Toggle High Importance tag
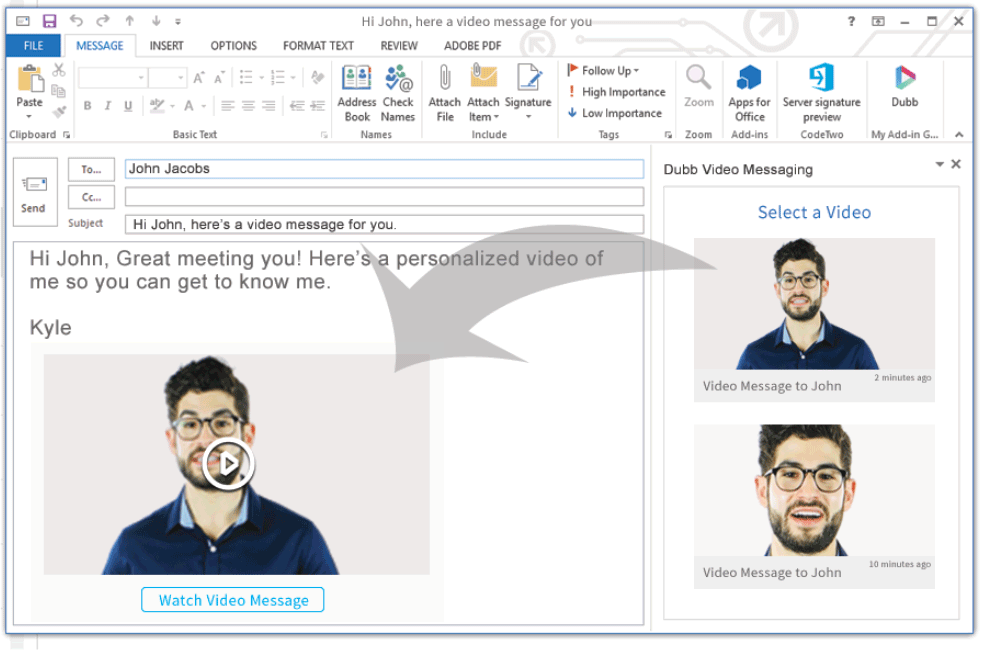Screen dimensions: 990x650 pos(616,92)
